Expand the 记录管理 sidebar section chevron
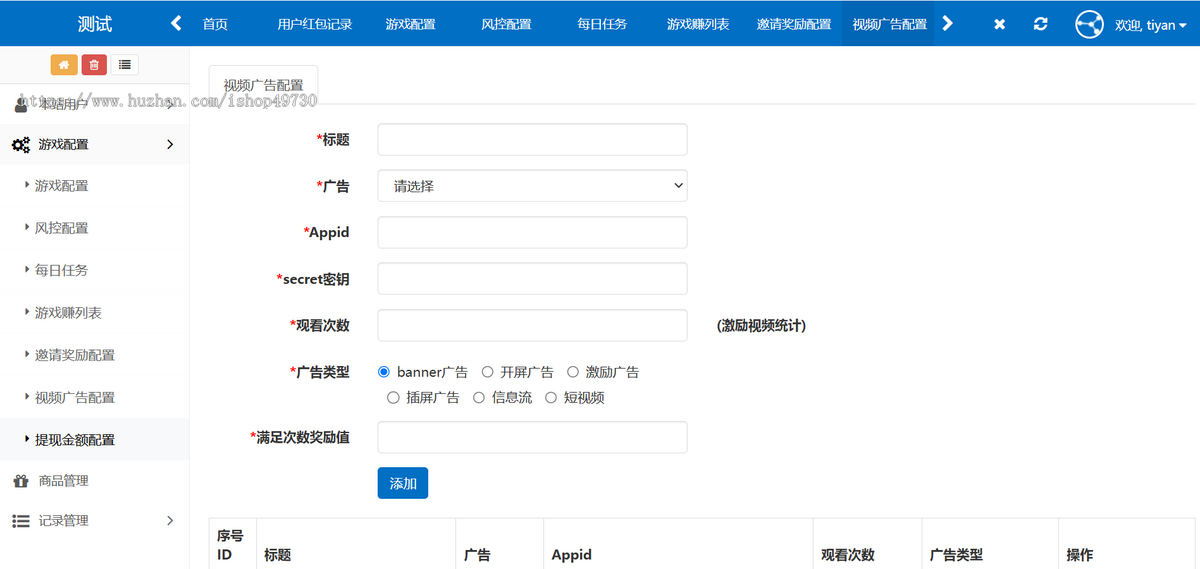Viewport: 1200px width, 569px height. [170, 521]
